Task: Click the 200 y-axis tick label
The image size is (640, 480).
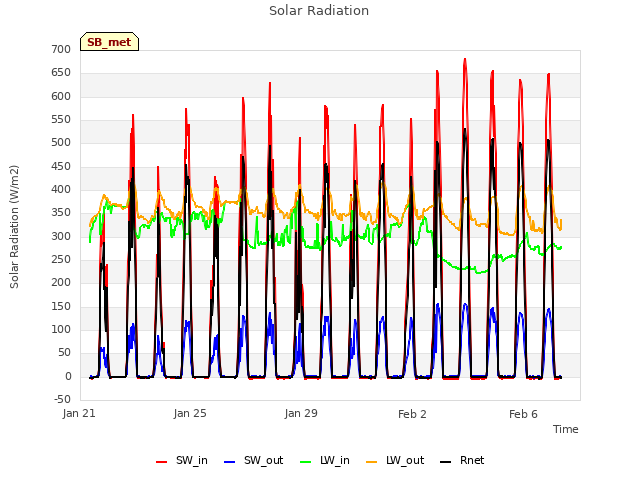Action: click(61, 282)
